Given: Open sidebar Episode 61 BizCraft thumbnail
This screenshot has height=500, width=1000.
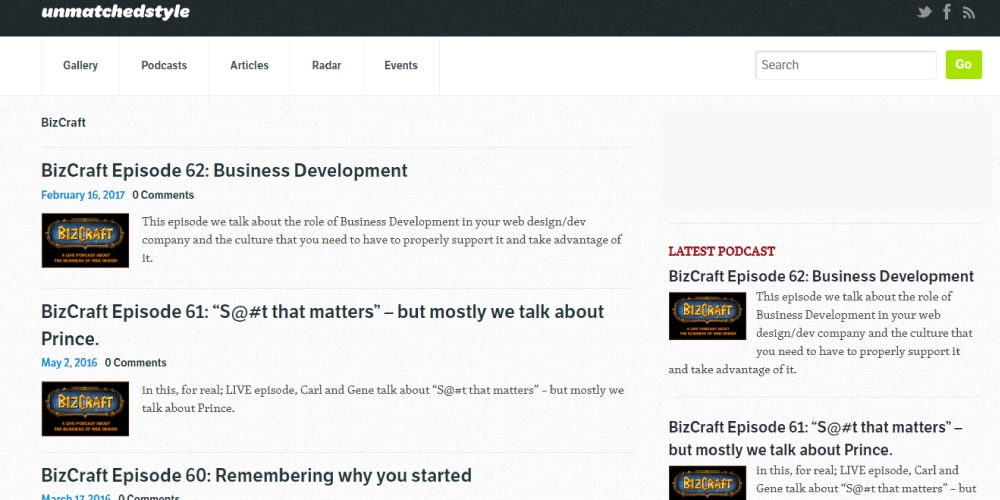Looking at the screenshot, I should point(707,483).
